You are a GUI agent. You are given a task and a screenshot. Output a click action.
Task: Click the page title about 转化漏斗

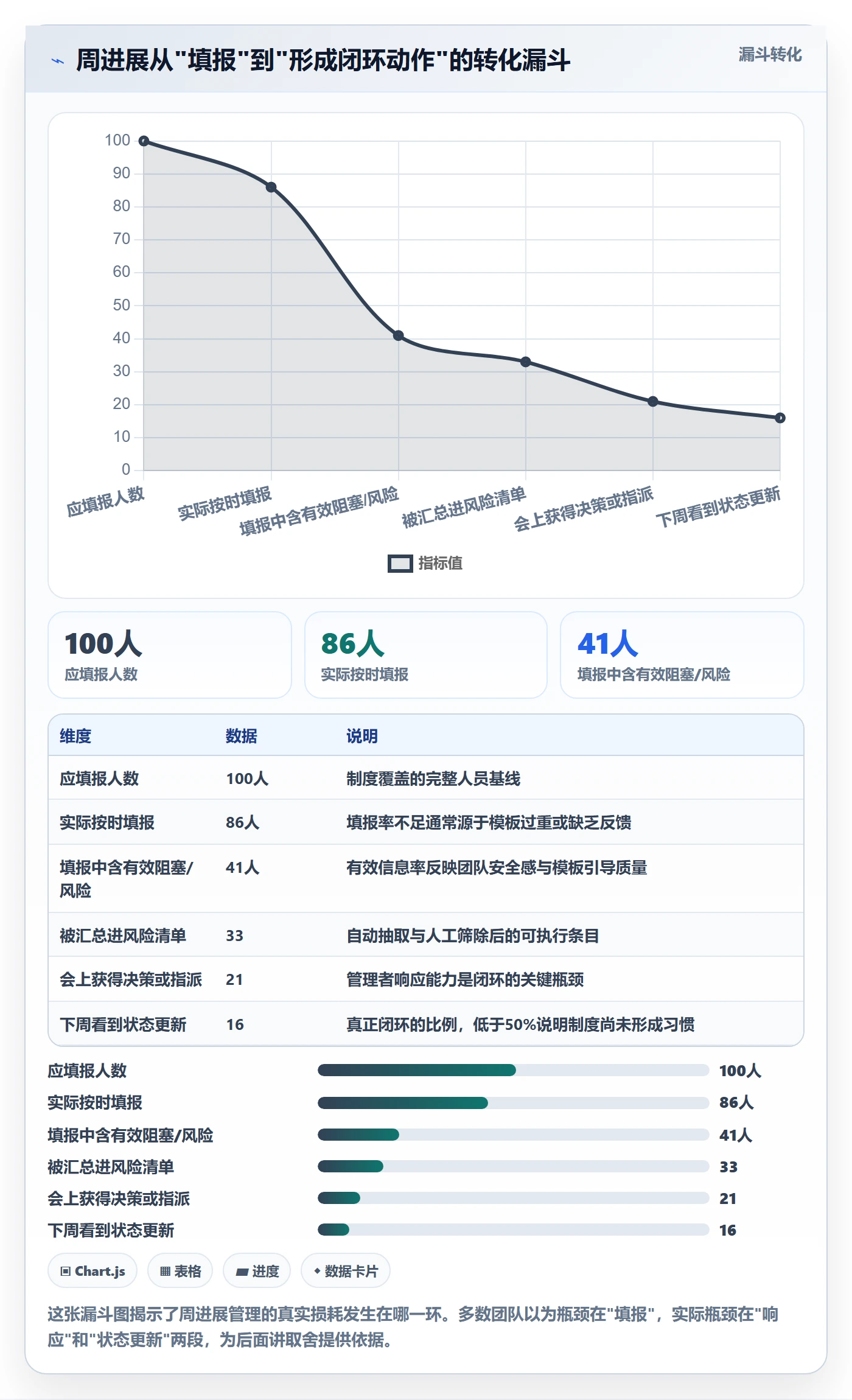click(x=323, y=60)
